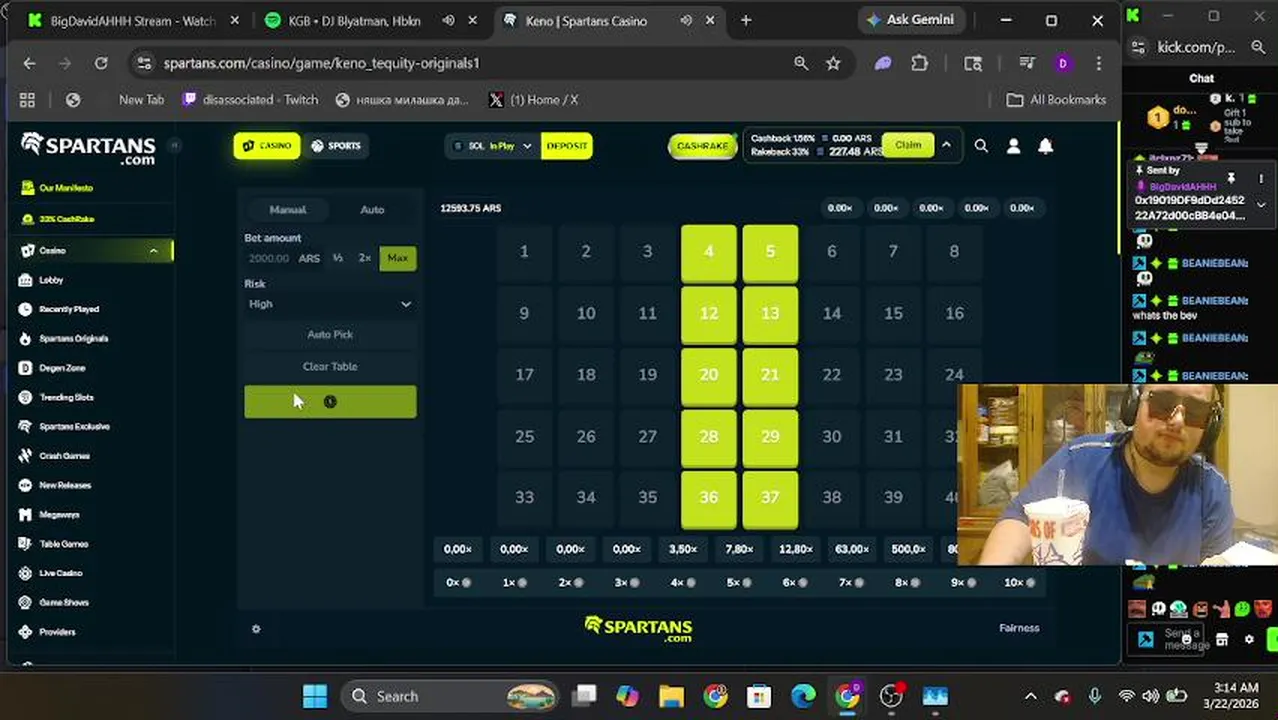The width and height of the screenshot is (1278, 720).
Task: Open the Risk High dropdown
Action: tap(330, 304)
